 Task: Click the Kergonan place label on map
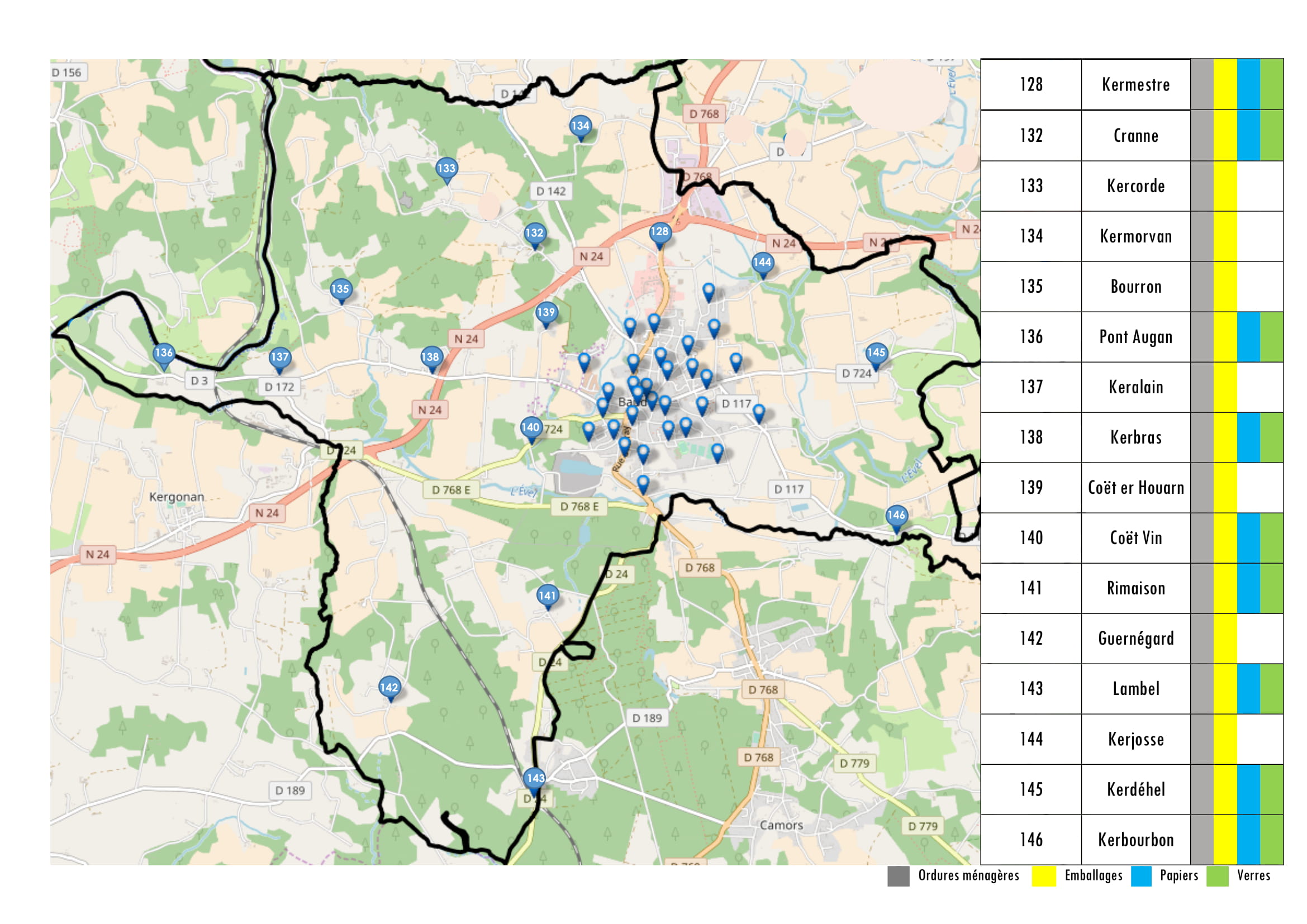177,497
